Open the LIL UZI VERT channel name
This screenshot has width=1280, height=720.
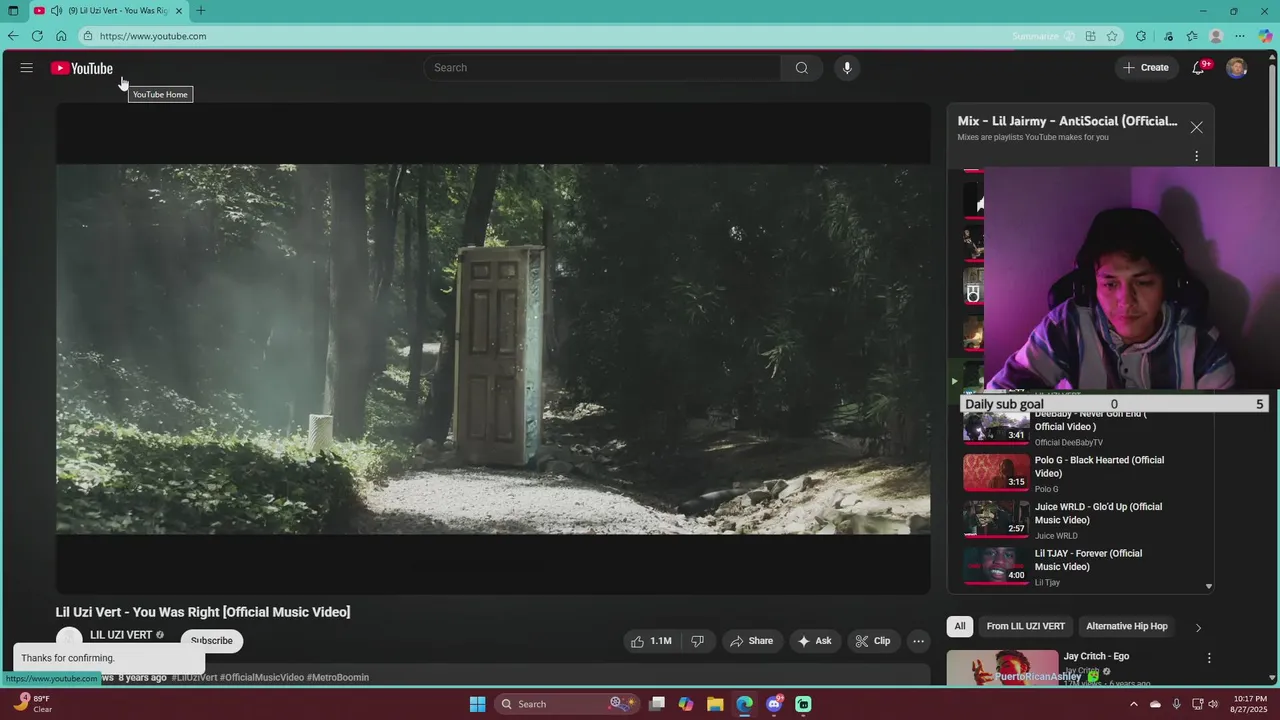click(x=121, y=635)
